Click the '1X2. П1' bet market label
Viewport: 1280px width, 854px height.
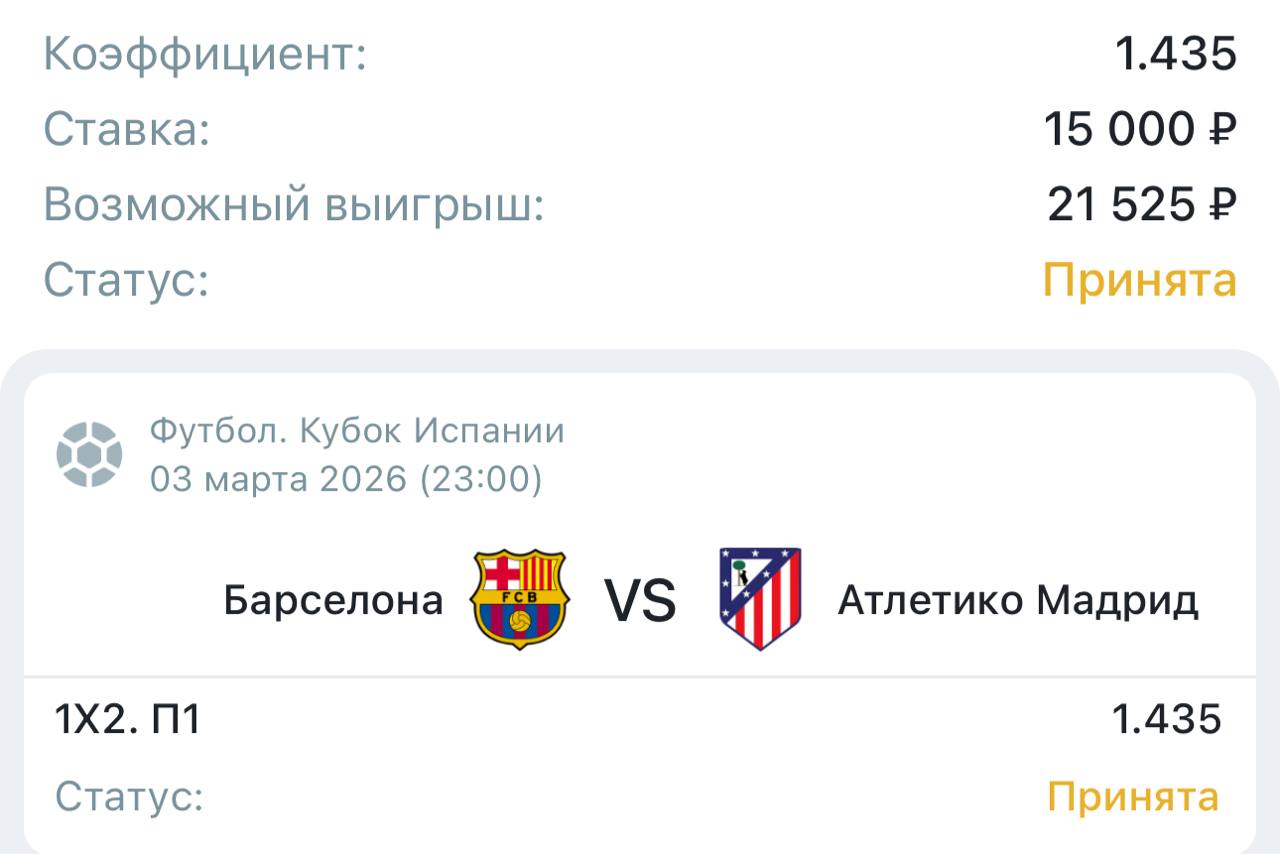click(x=128, y=719)
